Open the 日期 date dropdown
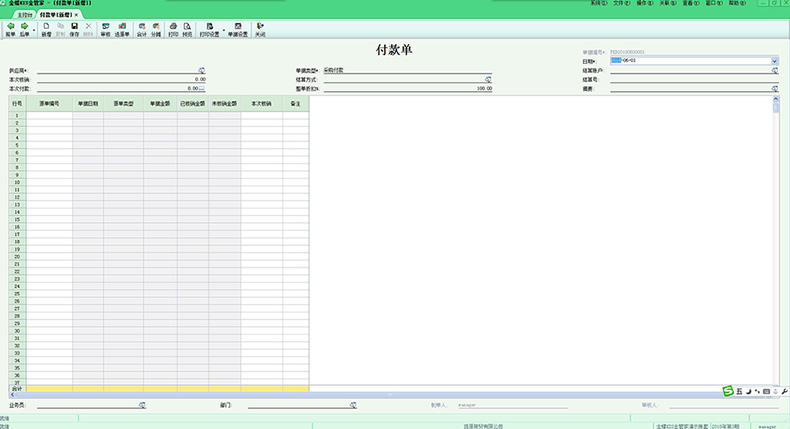790x429 pixels. coord(775,61)
